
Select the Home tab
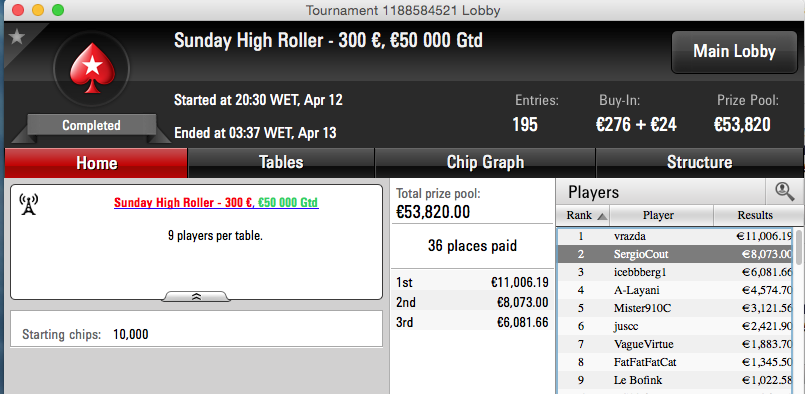click(96, 163)
